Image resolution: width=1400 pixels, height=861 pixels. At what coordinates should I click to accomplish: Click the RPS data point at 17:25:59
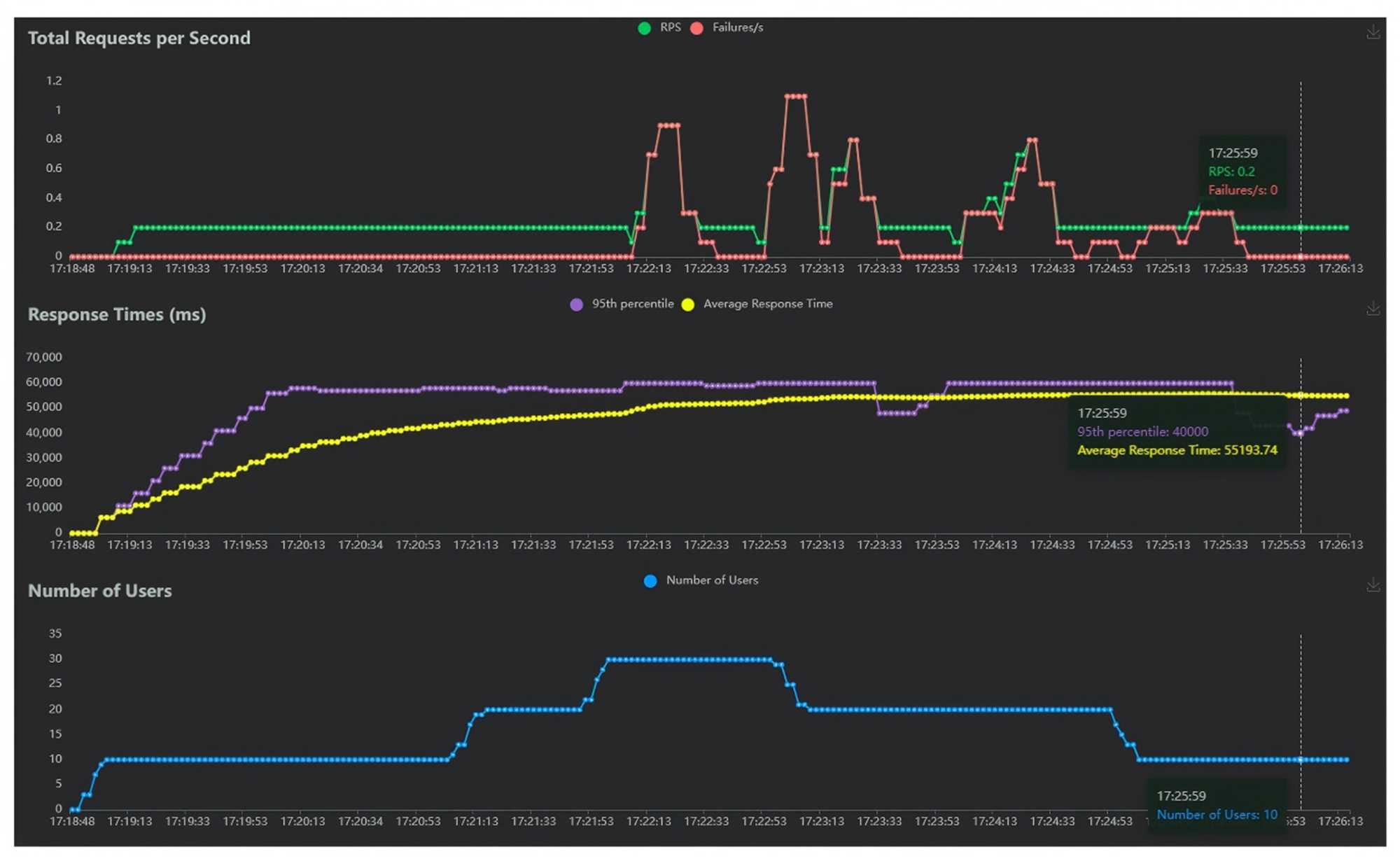point(1301,228)
